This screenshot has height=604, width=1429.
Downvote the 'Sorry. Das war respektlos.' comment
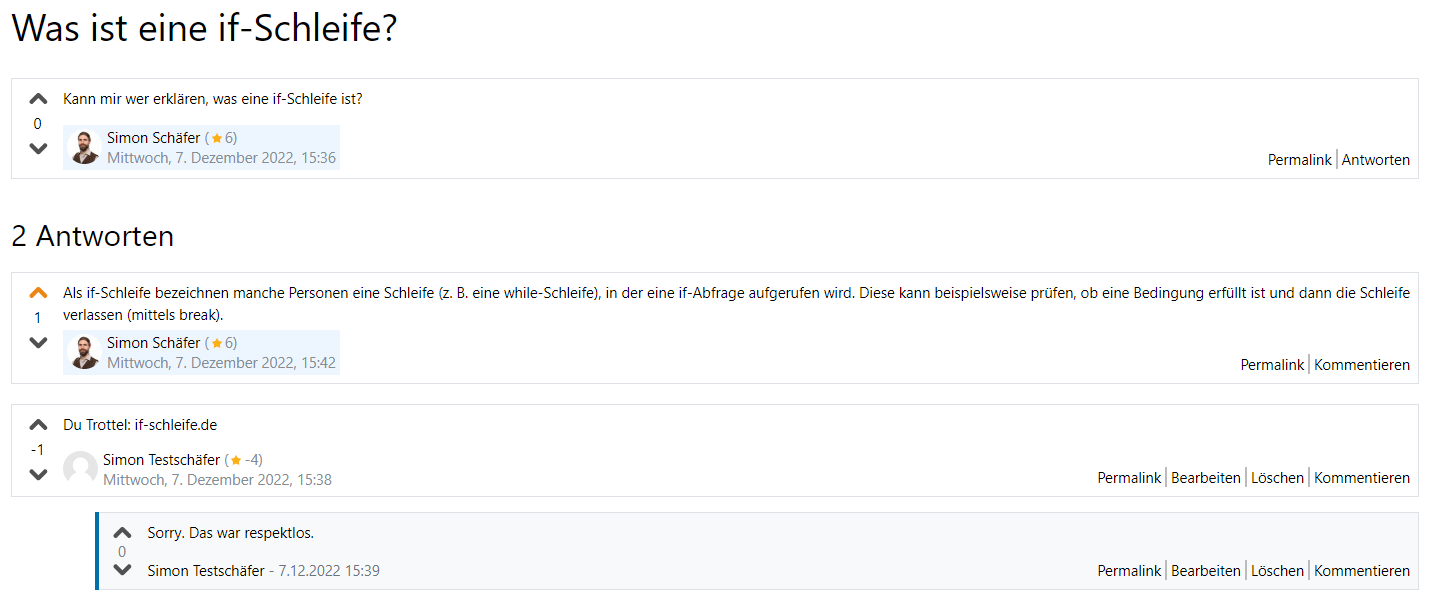point(122,570)
